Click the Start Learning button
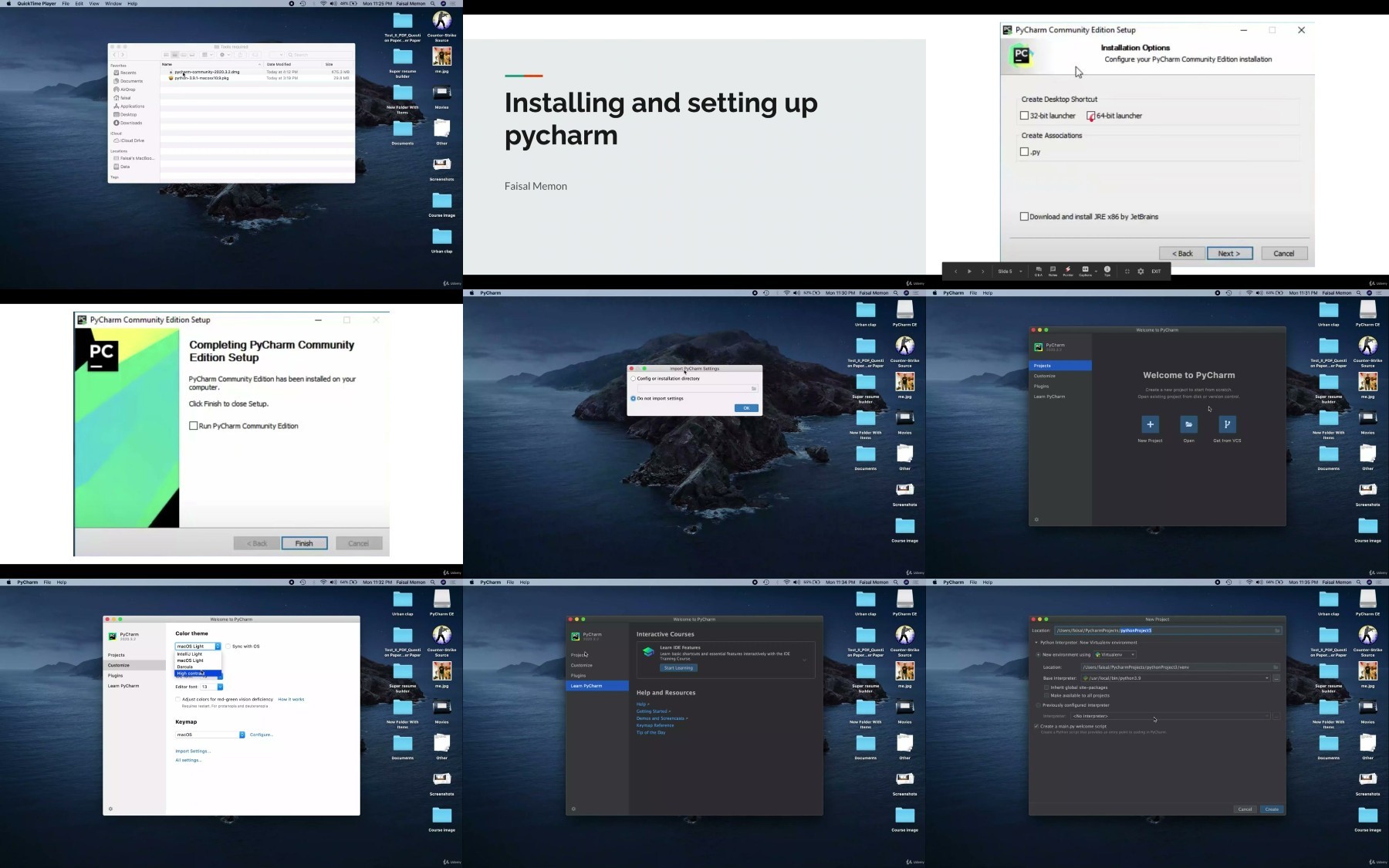The height and width of the screenshot is (868, 1389). tap(678, 668)
